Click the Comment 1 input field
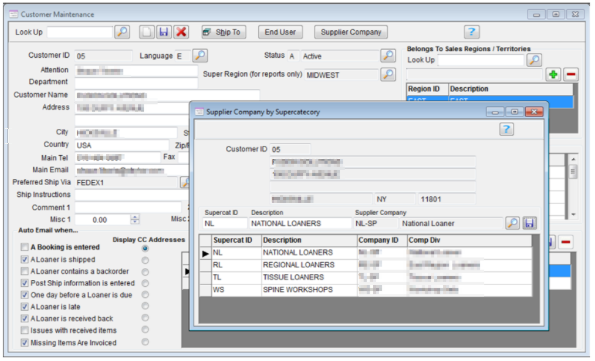The image size is (595, 361). 128,208
